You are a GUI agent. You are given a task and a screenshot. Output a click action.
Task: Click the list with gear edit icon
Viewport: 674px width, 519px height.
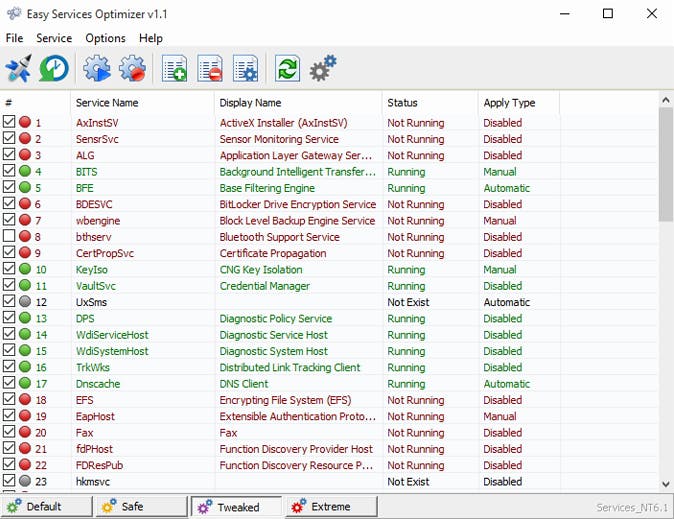tap(245, 68)
